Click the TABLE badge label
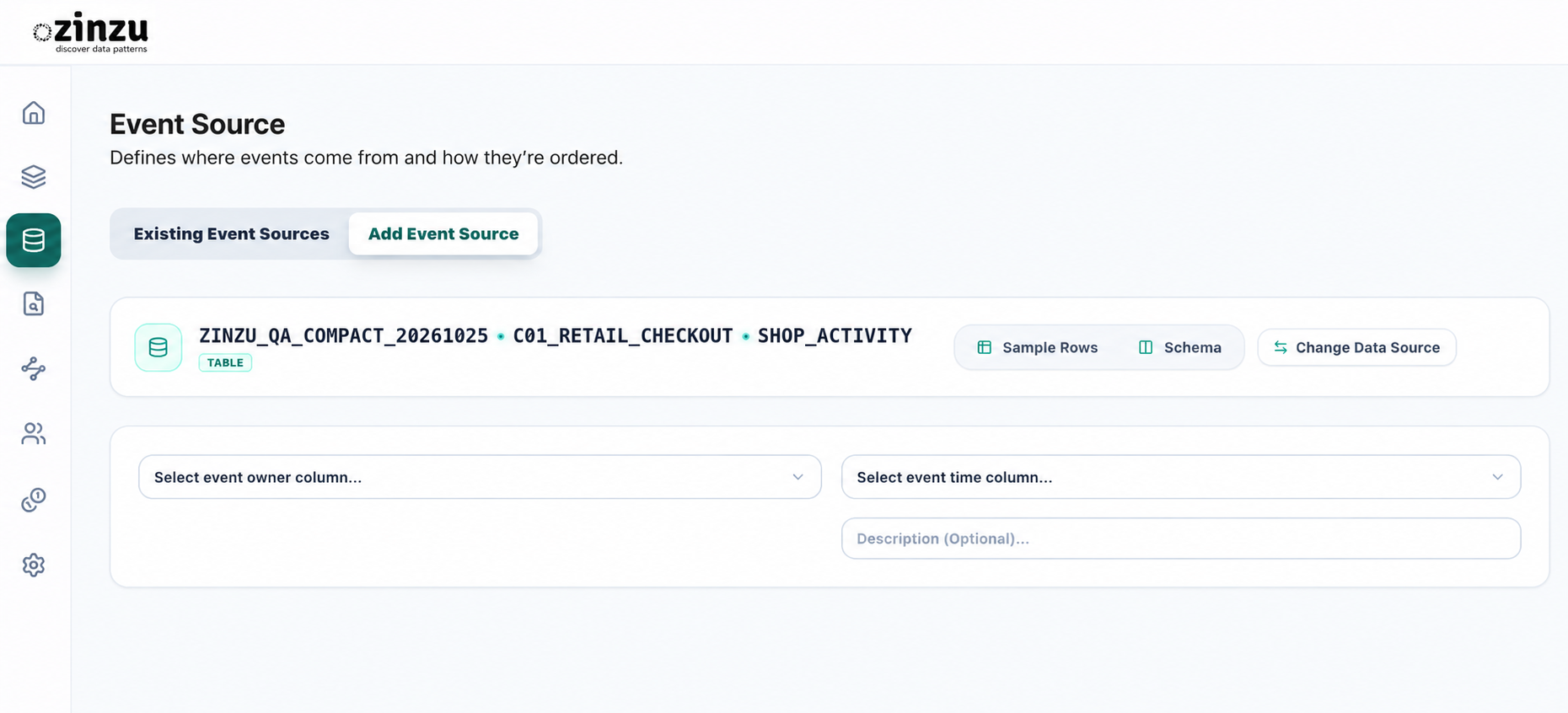Screen dimensions: 1568x713 coord(225,362)
